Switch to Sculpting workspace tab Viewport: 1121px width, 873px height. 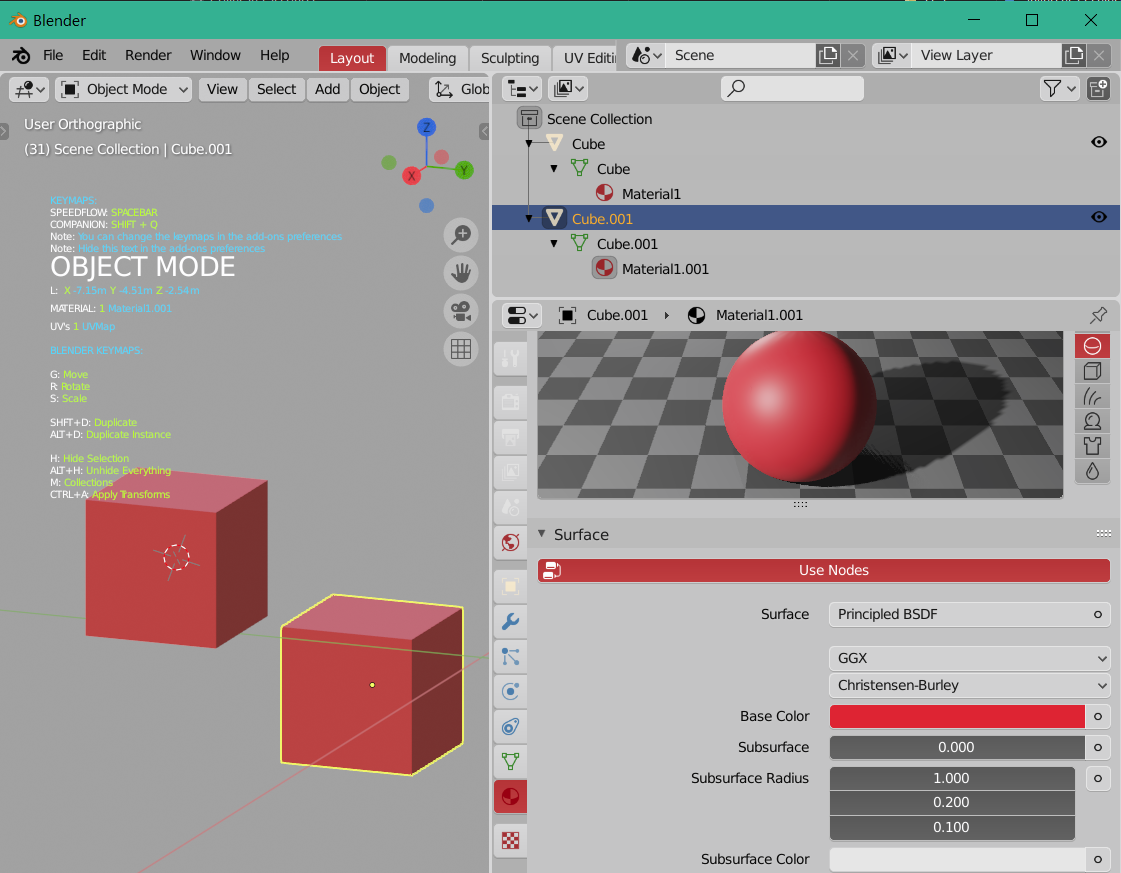coord(510,58)
